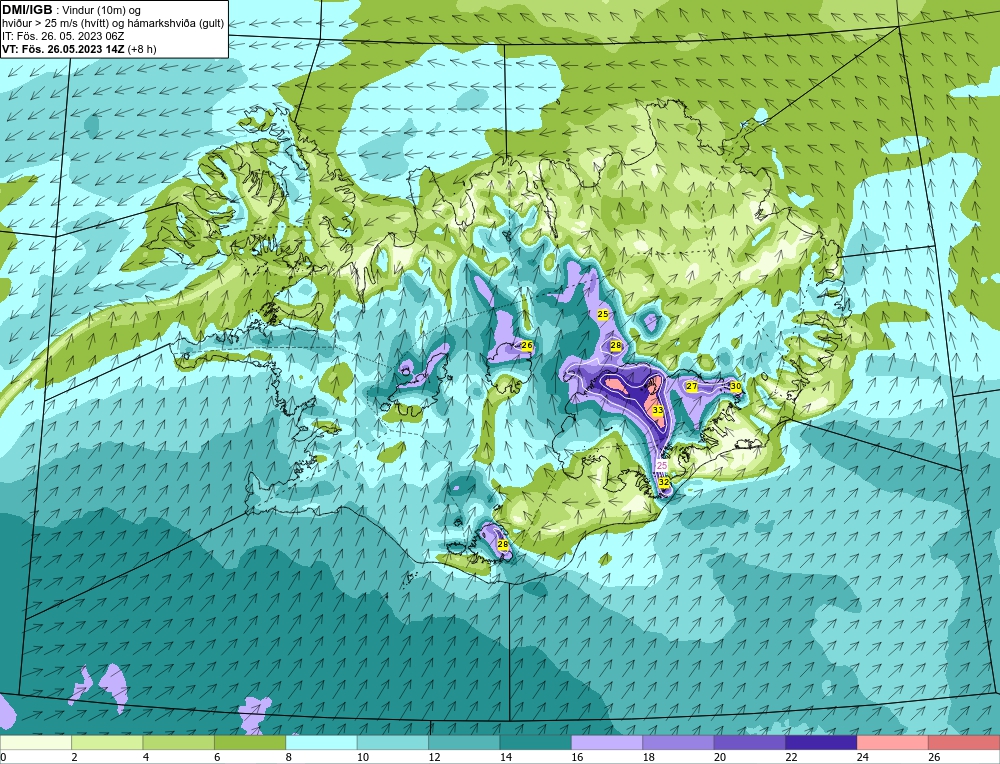Click the 2–4 m/s light green legend swatch

(107, 742)
